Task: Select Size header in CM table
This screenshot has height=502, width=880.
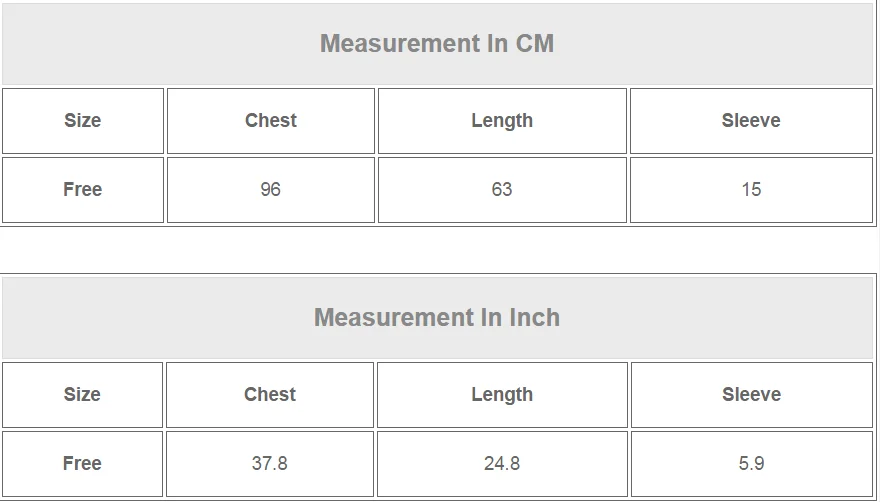Action: click(x=82, y=121)
